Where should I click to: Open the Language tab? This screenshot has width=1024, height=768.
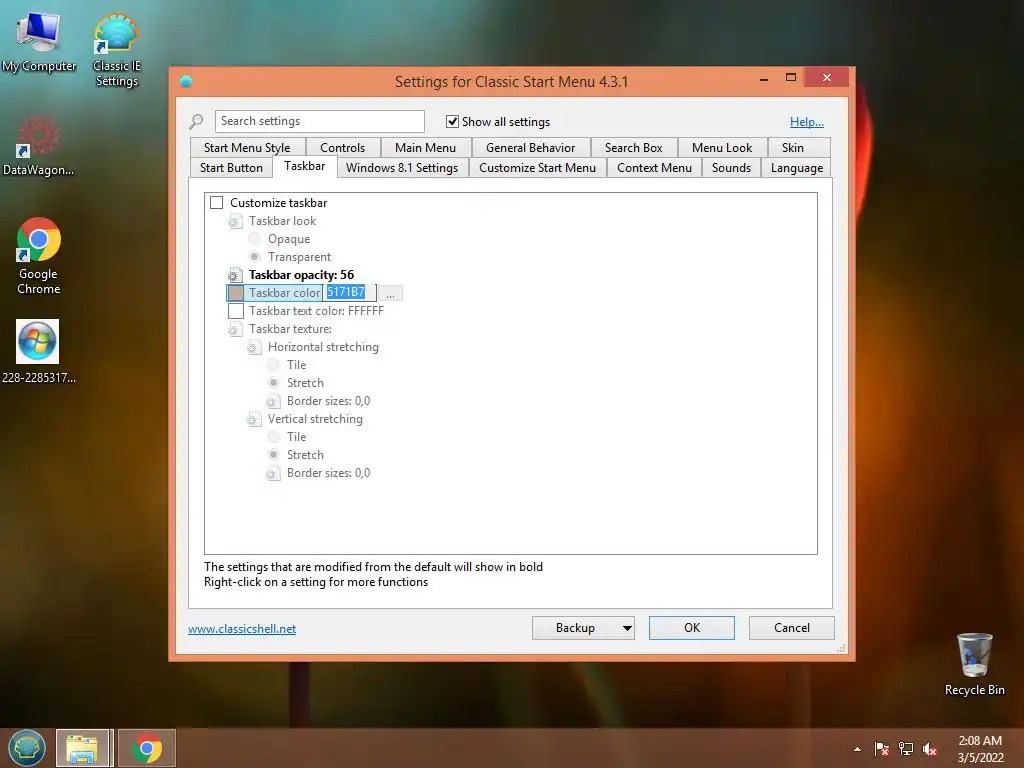tap(797, 168)
